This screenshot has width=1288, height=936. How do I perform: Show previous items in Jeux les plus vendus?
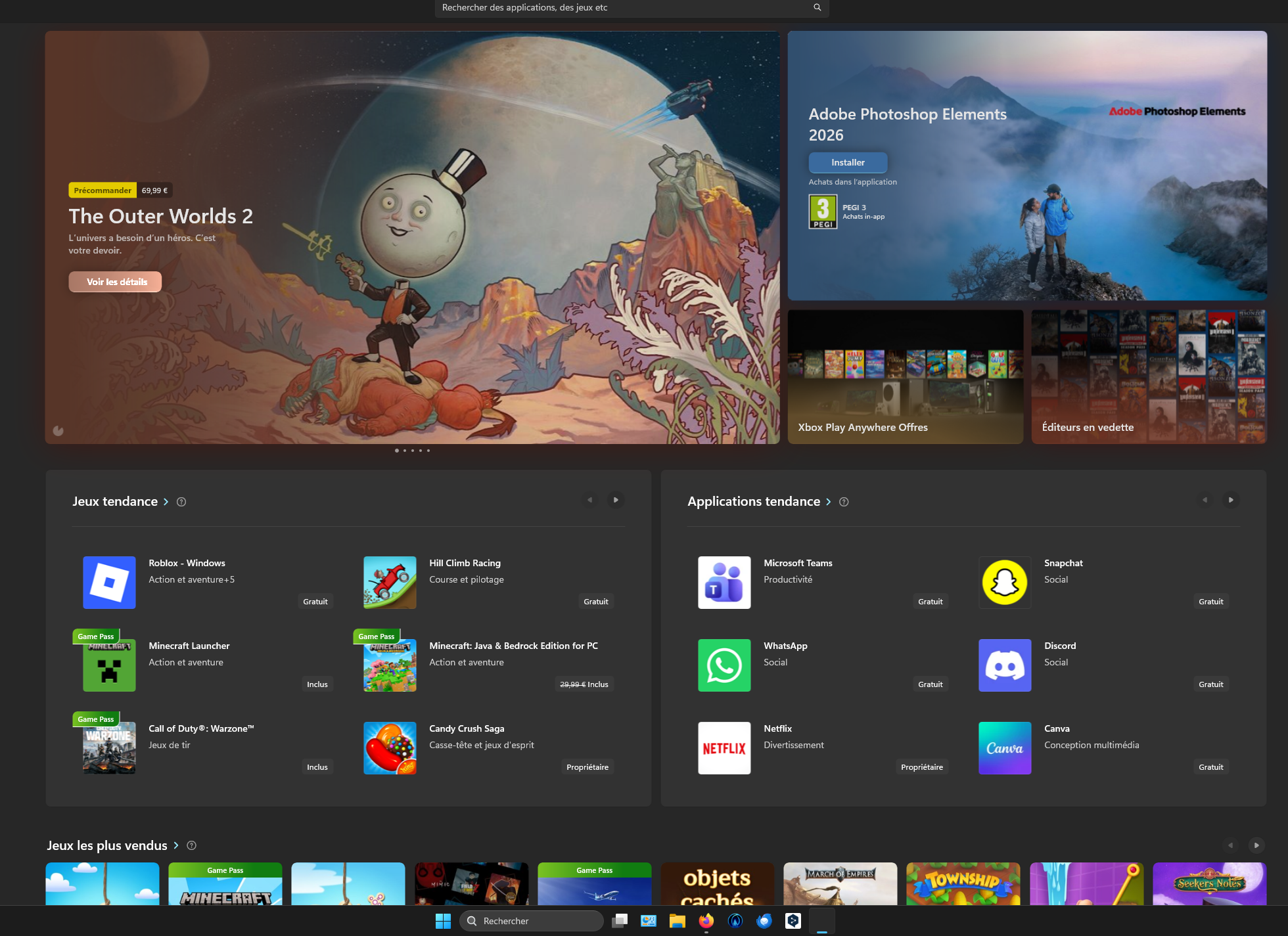click(x=1231, y=845)
